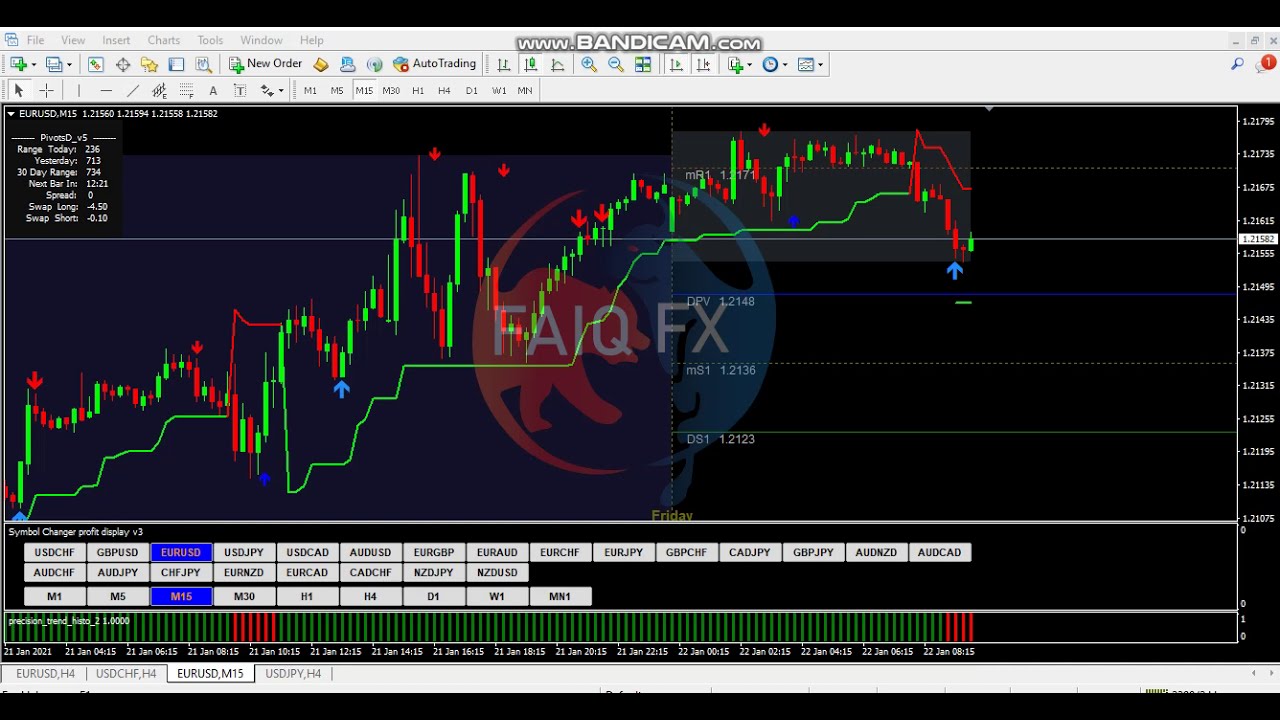Open the Data Window crosshair icon

[123, 64]
